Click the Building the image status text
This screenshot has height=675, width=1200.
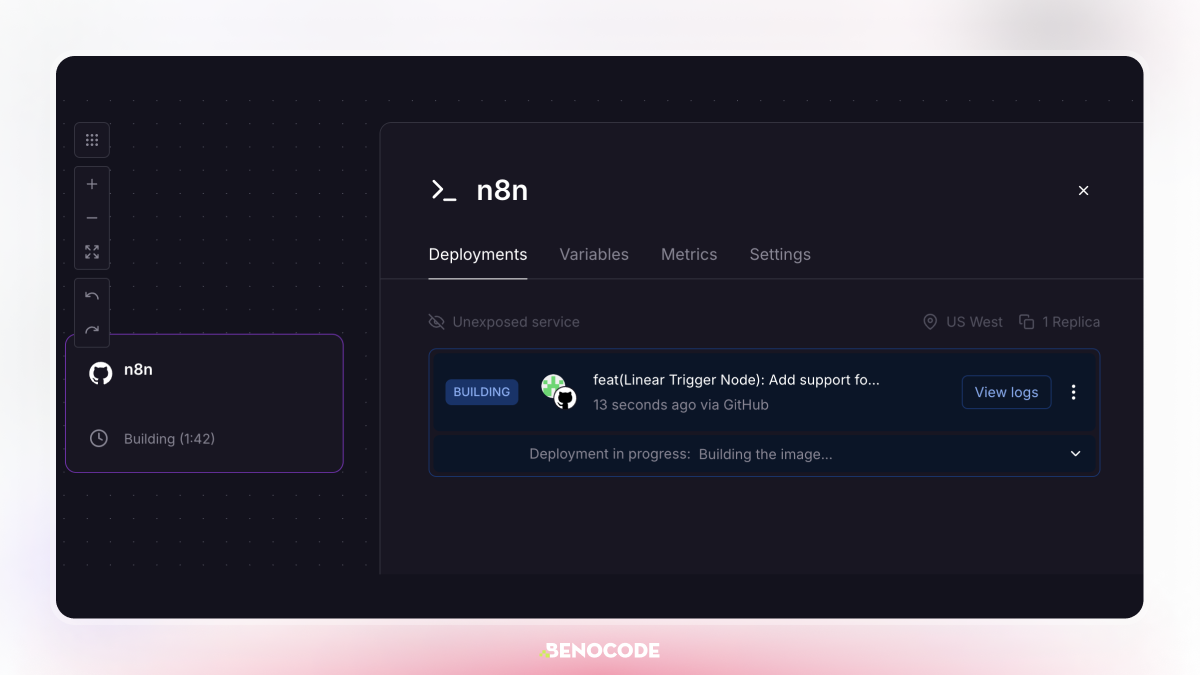click(765, 454)
